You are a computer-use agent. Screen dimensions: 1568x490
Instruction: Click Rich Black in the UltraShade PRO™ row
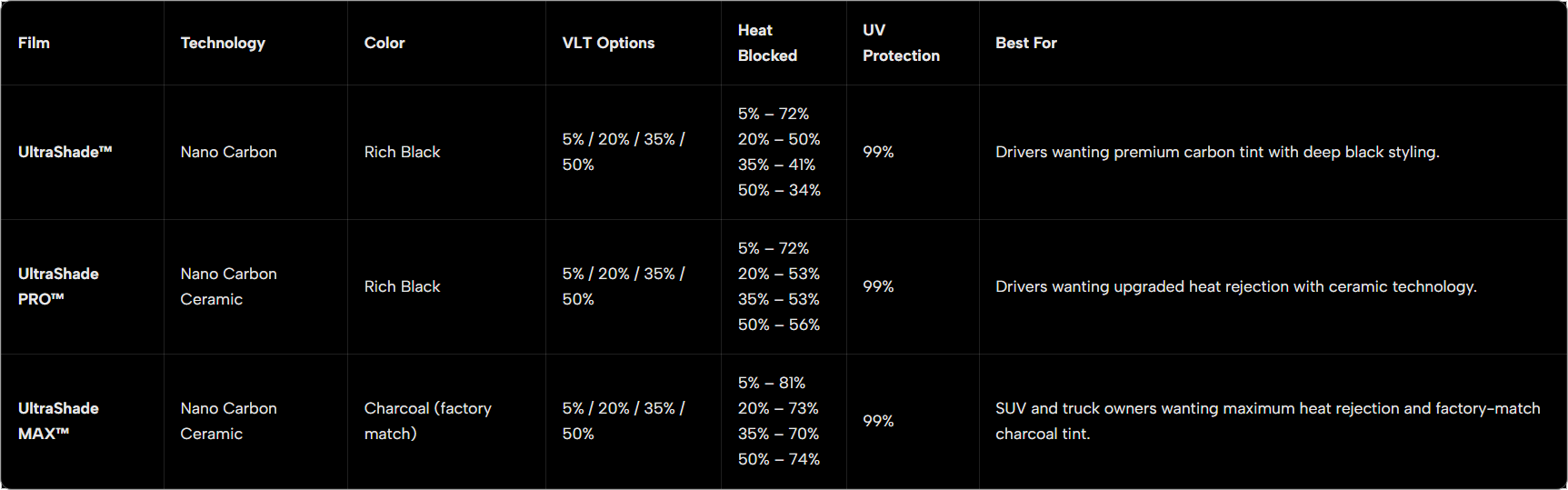click(x=402, y=286)
